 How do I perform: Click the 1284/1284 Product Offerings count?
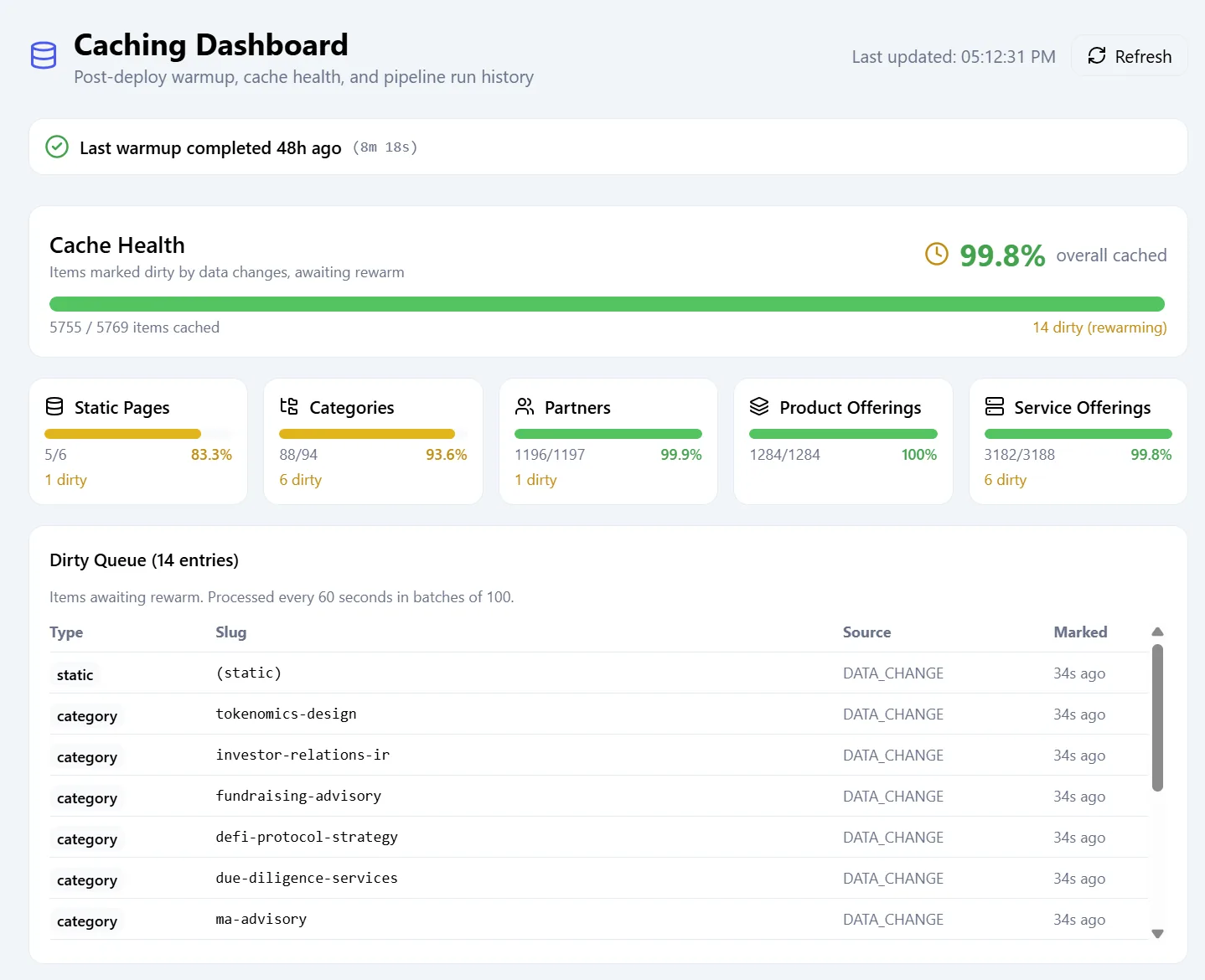785,455
